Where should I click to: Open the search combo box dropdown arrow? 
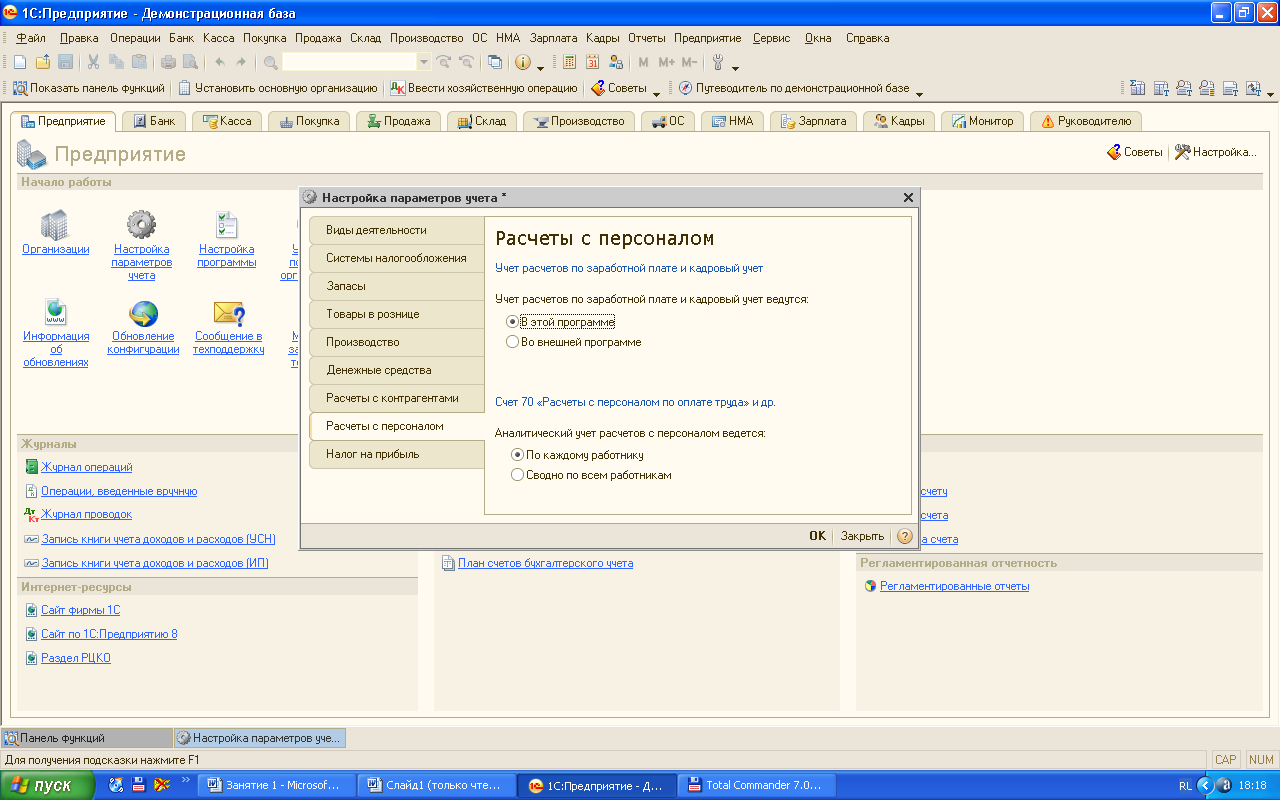(x=424, y=62)
